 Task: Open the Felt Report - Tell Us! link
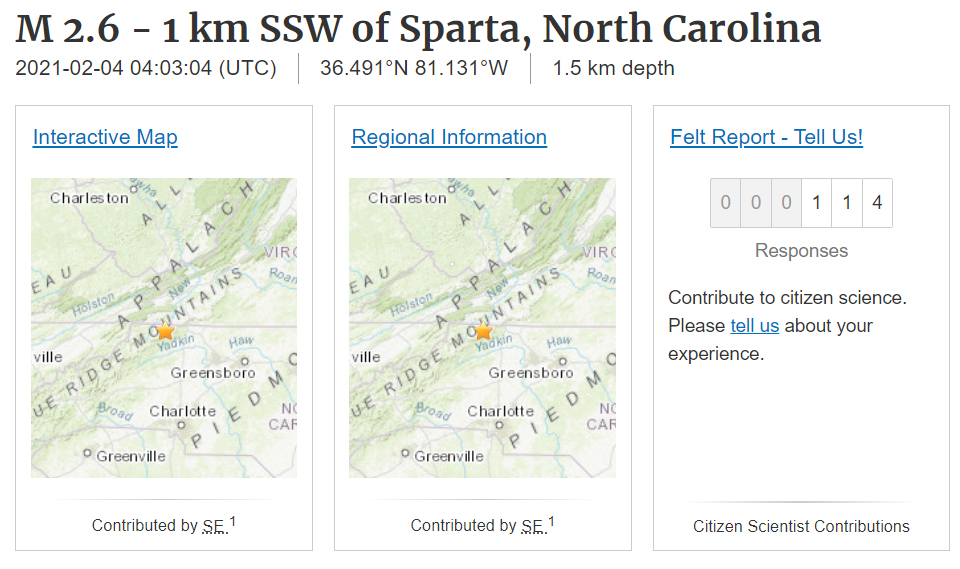[x=767, y=137]
